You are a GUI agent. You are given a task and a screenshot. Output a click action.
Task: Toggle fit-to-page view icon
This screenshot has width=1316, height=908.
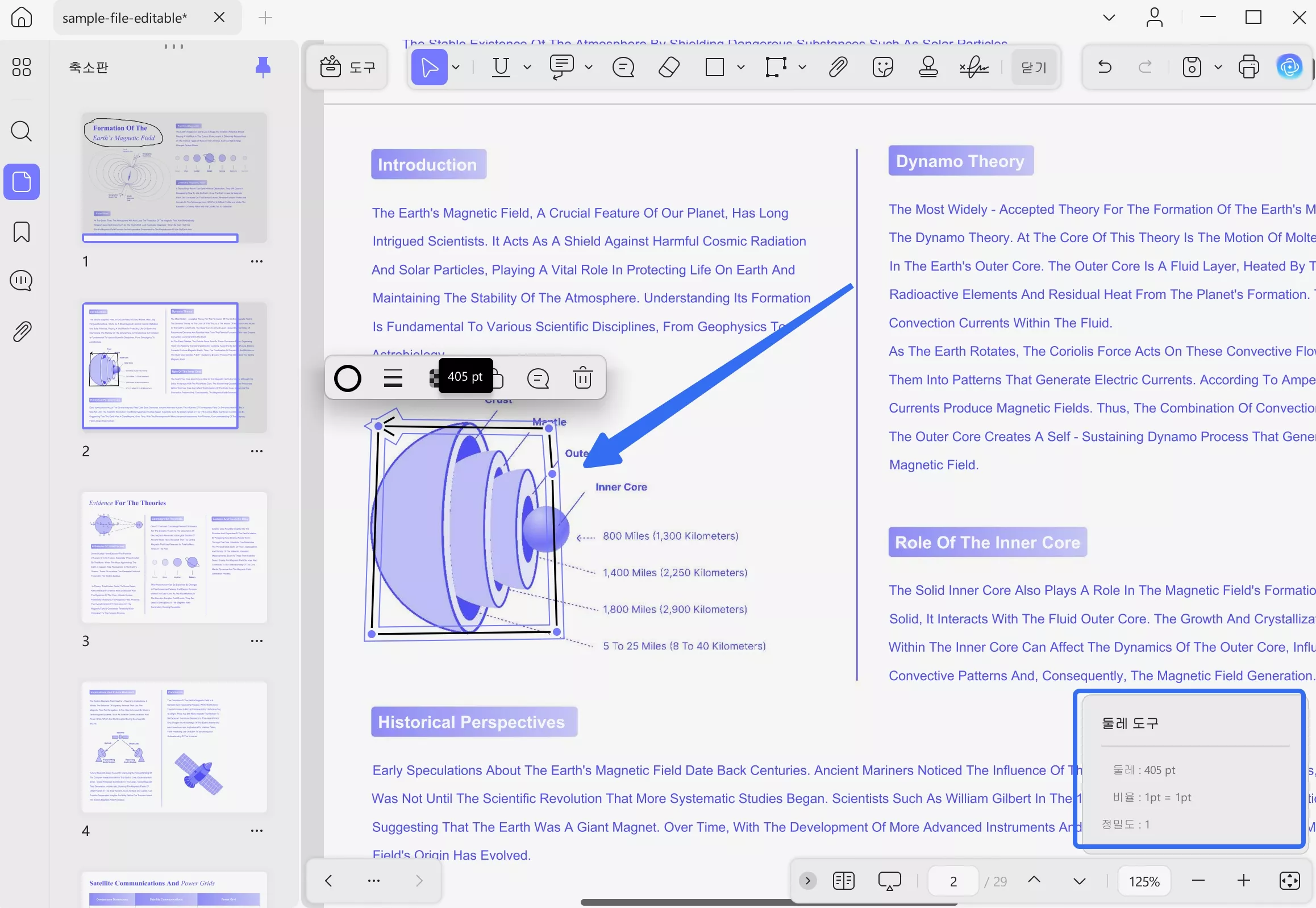(x=1290, y=881)
